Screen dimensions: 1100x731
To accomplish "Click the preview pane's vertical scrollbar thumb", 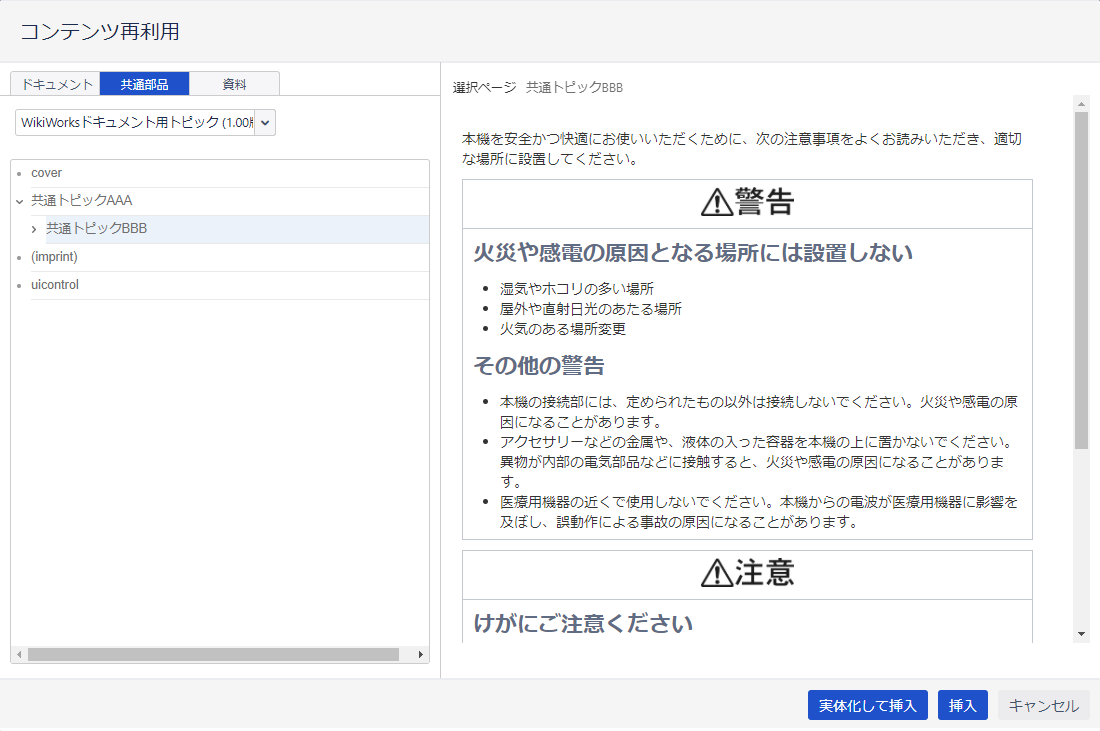I will click(x=1081, y=280).
